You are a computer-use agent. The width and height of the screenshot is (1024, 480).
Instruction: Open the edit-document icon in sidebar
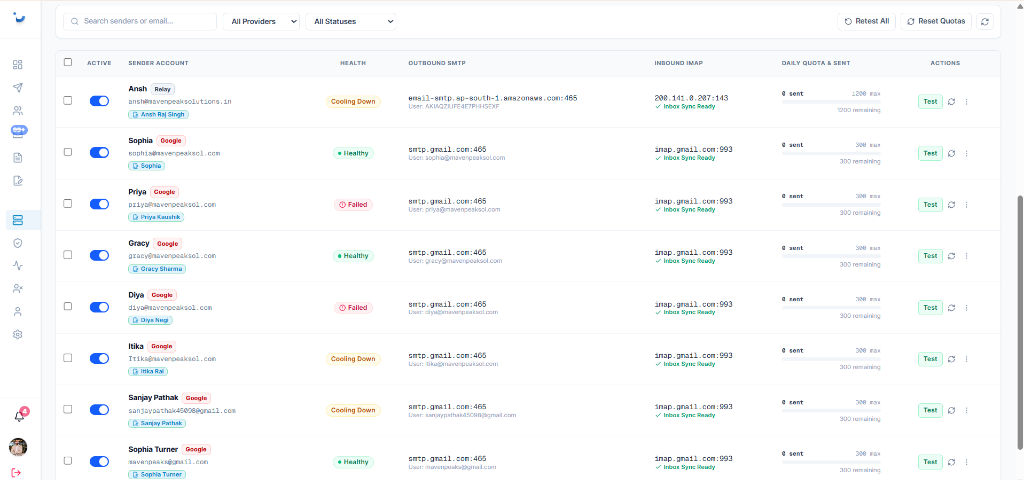point(18,181)
